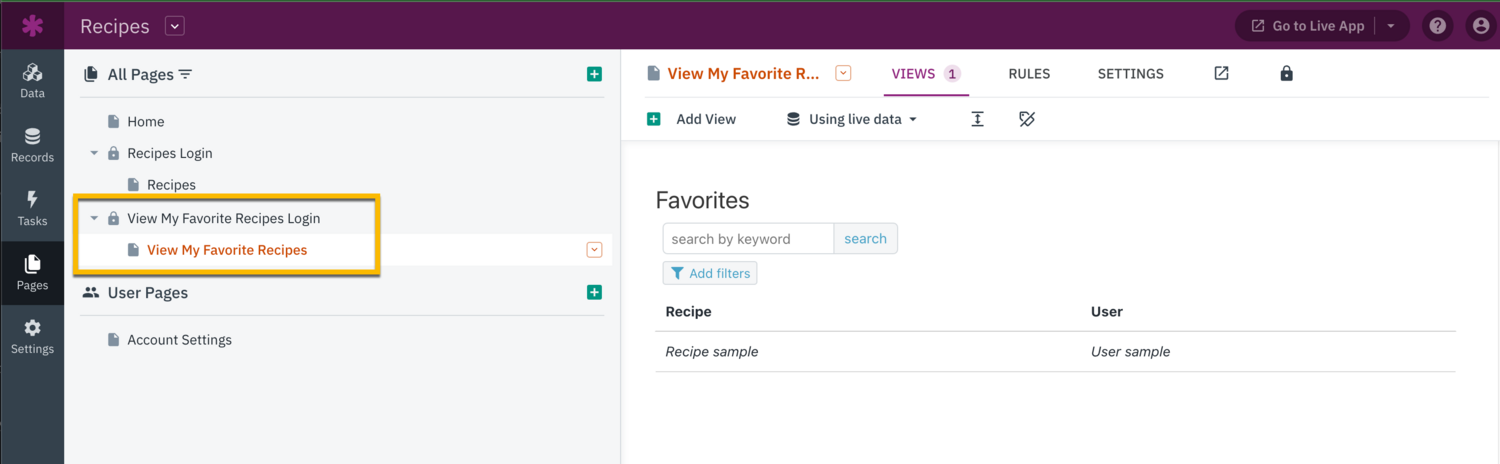Click the Add filters button

coord(710,273)
